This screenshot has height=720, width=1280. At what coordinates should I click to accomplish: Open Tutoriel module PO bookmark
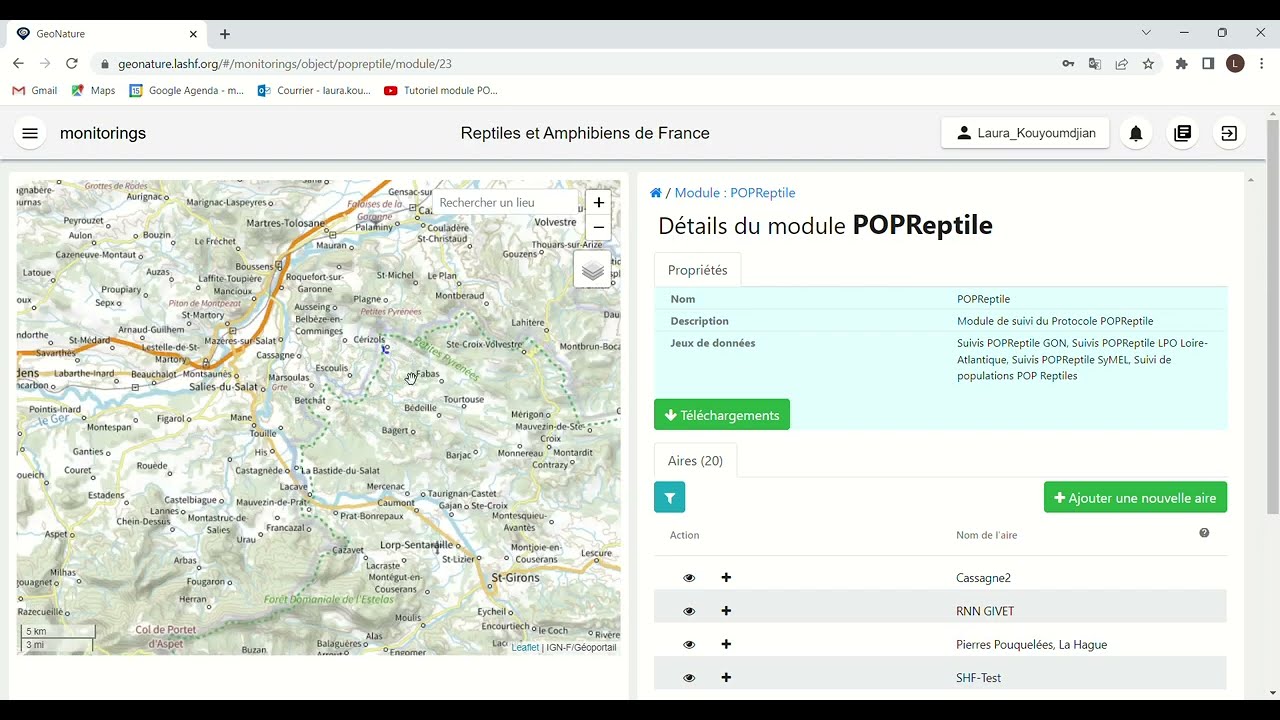tap(441, 90)
